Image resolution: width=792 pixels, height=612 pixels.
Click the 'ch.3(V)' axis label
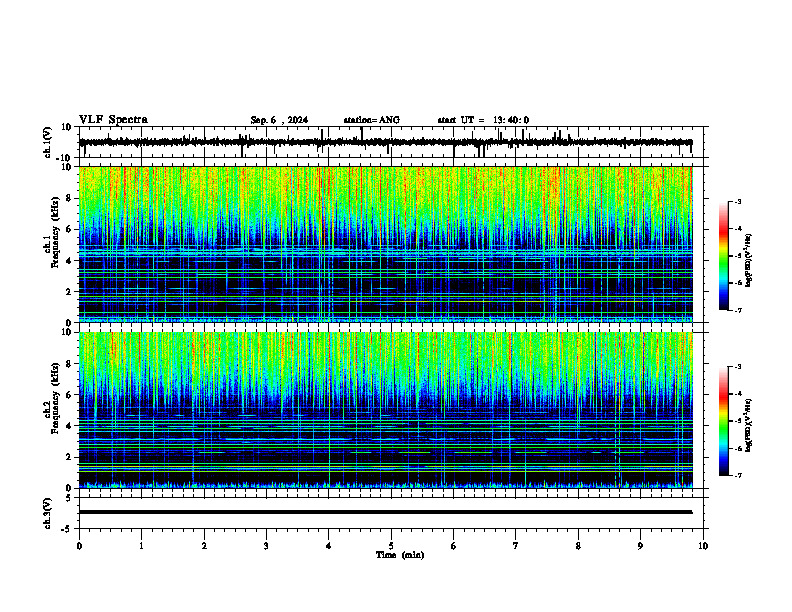pos(48,513)
